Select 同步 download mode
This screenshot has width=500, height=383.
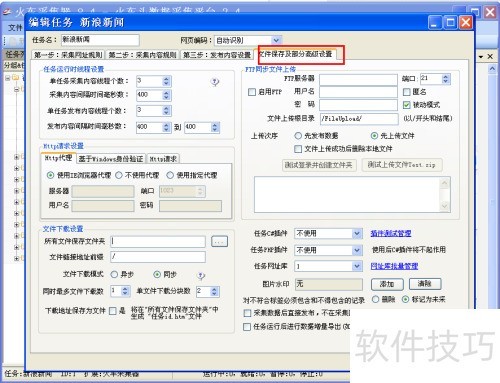tap(157, 274)
